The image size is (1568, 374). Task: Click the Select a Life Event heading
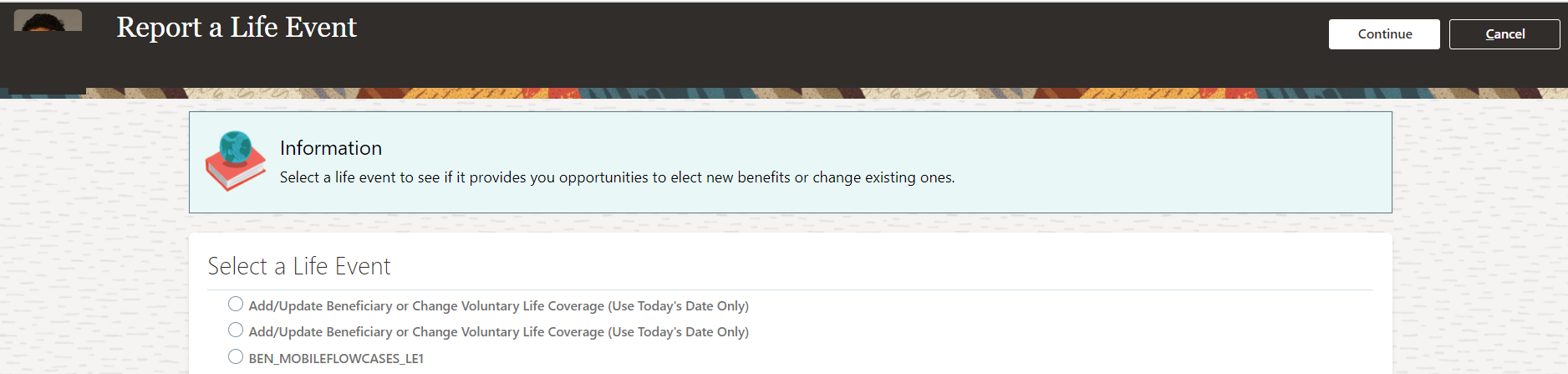(299, 266)
